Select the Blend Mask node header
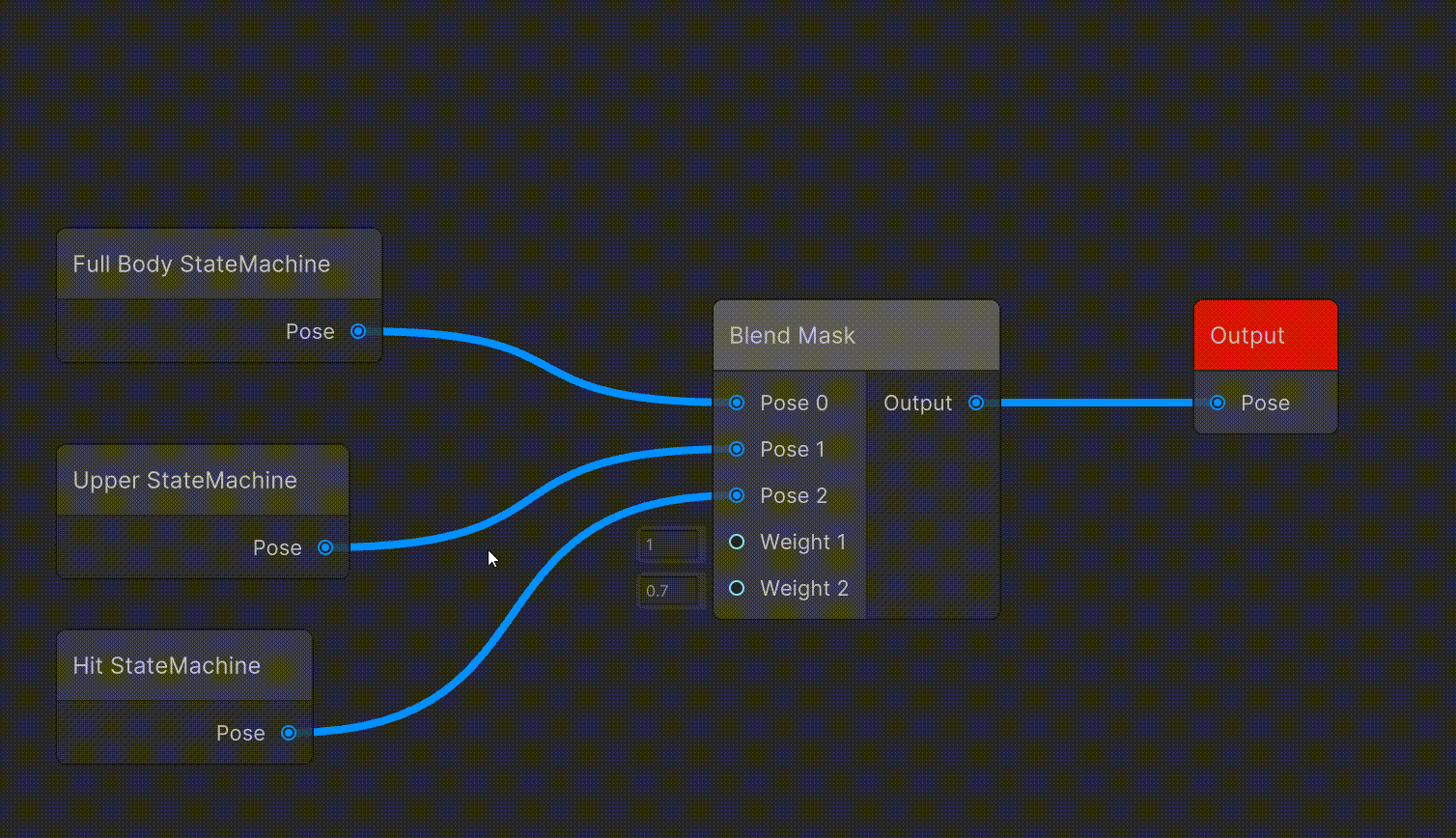This screenshot has width=1456, height=838. (855, 335)
